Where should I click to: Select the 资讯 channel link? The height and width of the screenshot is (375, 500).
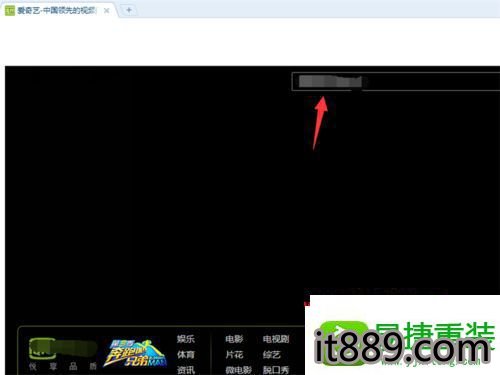(x=186, y=370)
